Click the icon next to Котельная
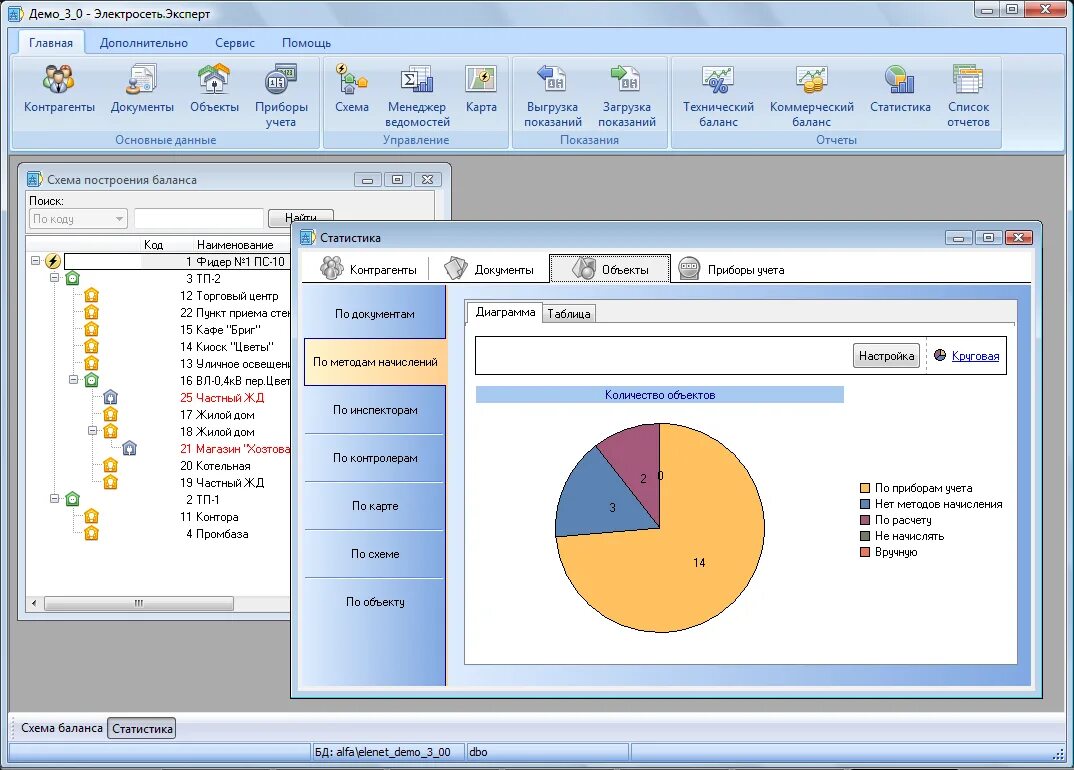 pos(111,466)
